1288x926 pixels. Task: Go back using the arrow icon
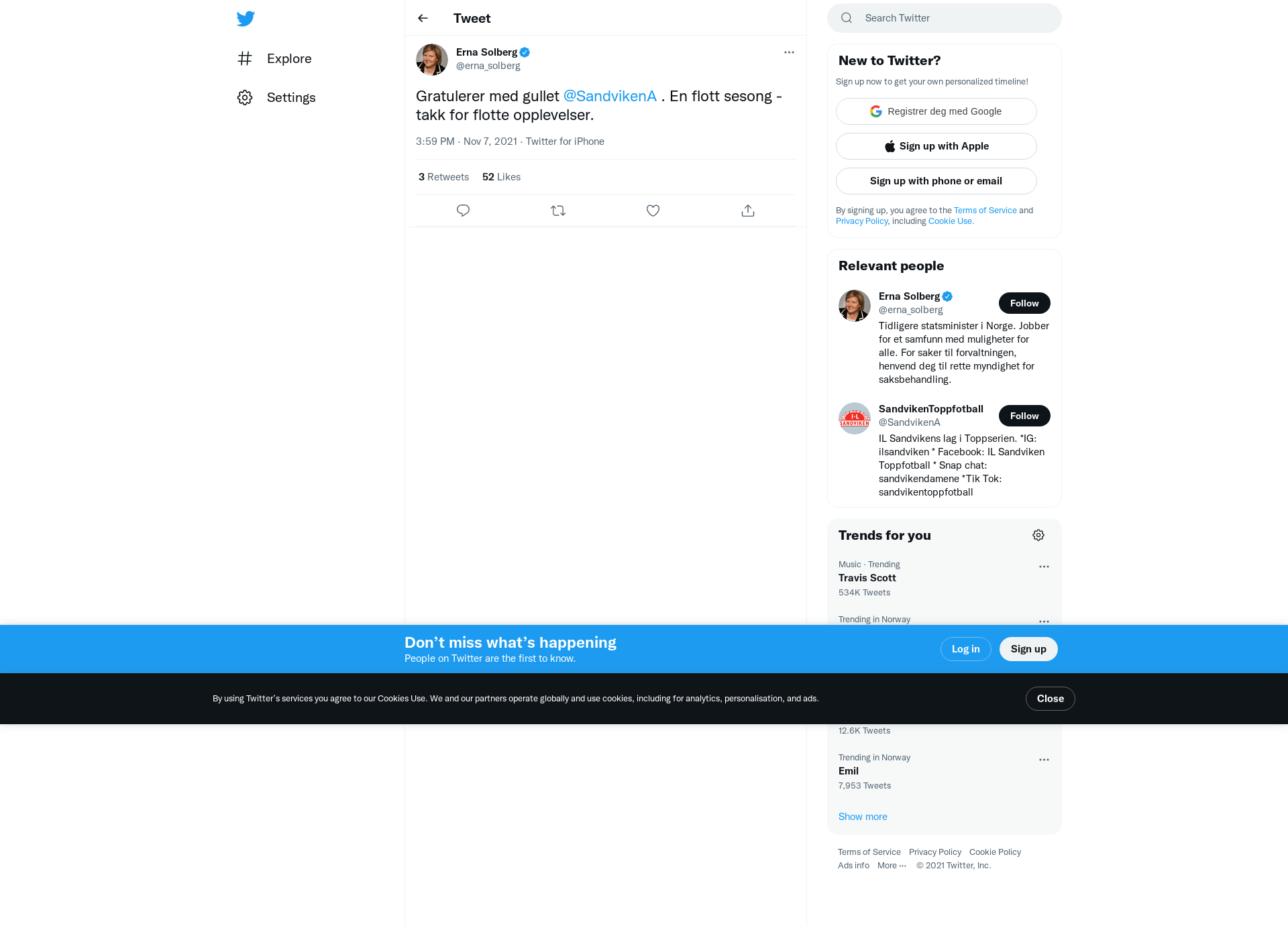(423, 18)
